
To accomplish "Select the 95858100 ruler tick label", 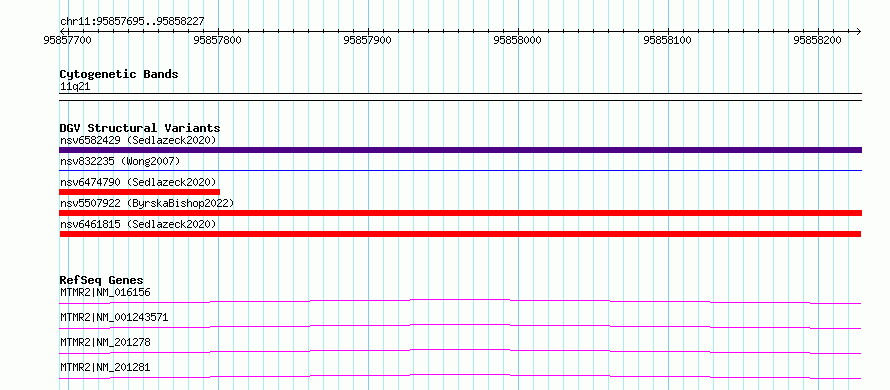I will tap(667, 40).
